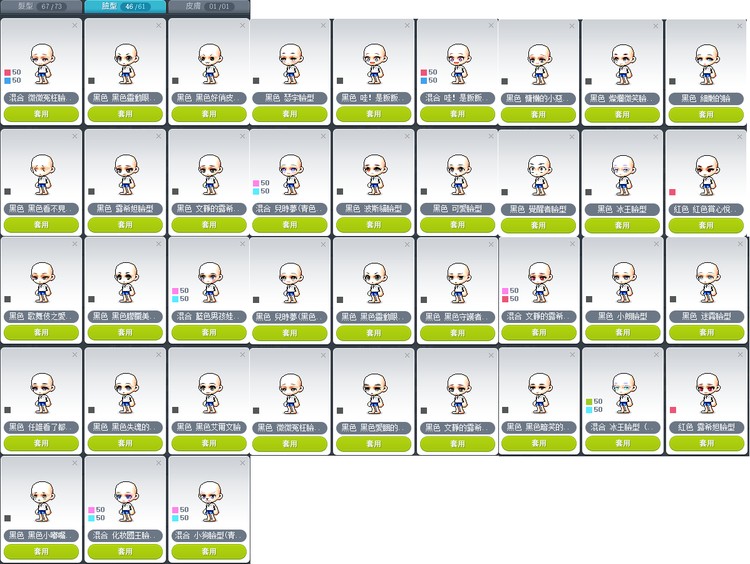Screen dimensions: 750x564
Task: Dismiss the 小熊臉型 card via X icon
Action: click(x=657, y=244)
